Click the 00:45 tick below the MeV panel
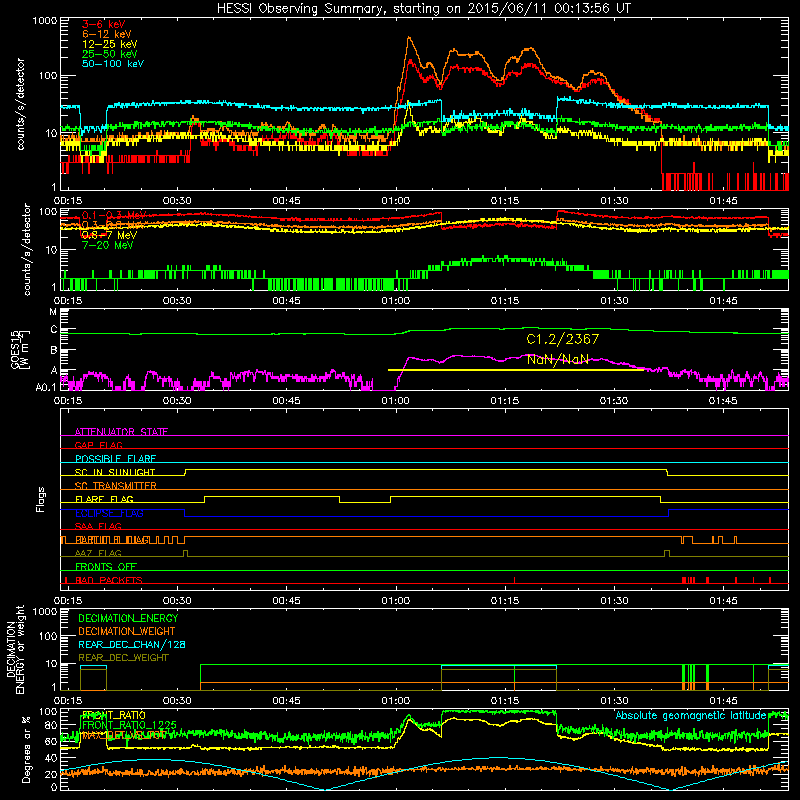The image size is (800, 800). coord(286,301)
